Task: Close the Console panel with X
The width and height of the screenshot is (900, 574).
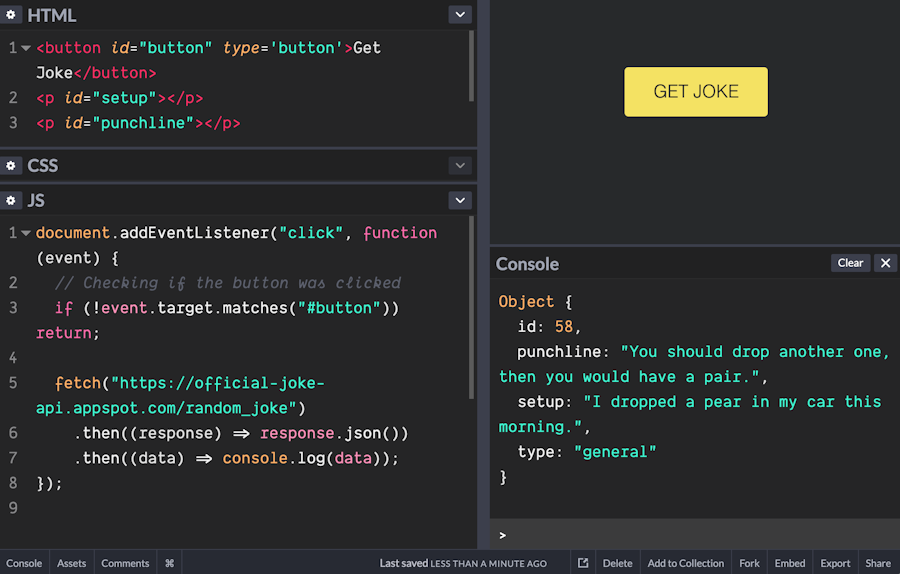Action: click(885, 263)
